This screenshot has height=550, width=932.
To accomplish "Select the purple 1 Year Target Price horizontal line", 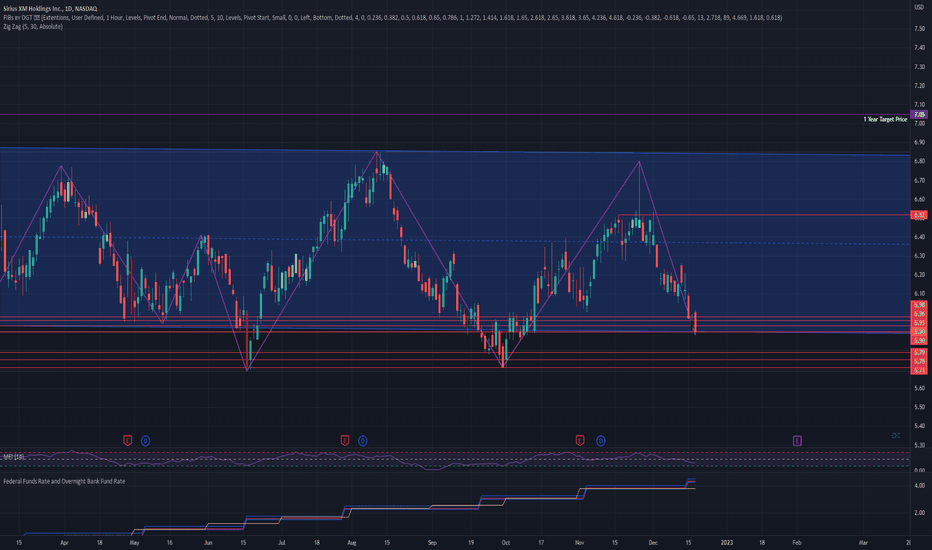I will [x=455, y=114].
